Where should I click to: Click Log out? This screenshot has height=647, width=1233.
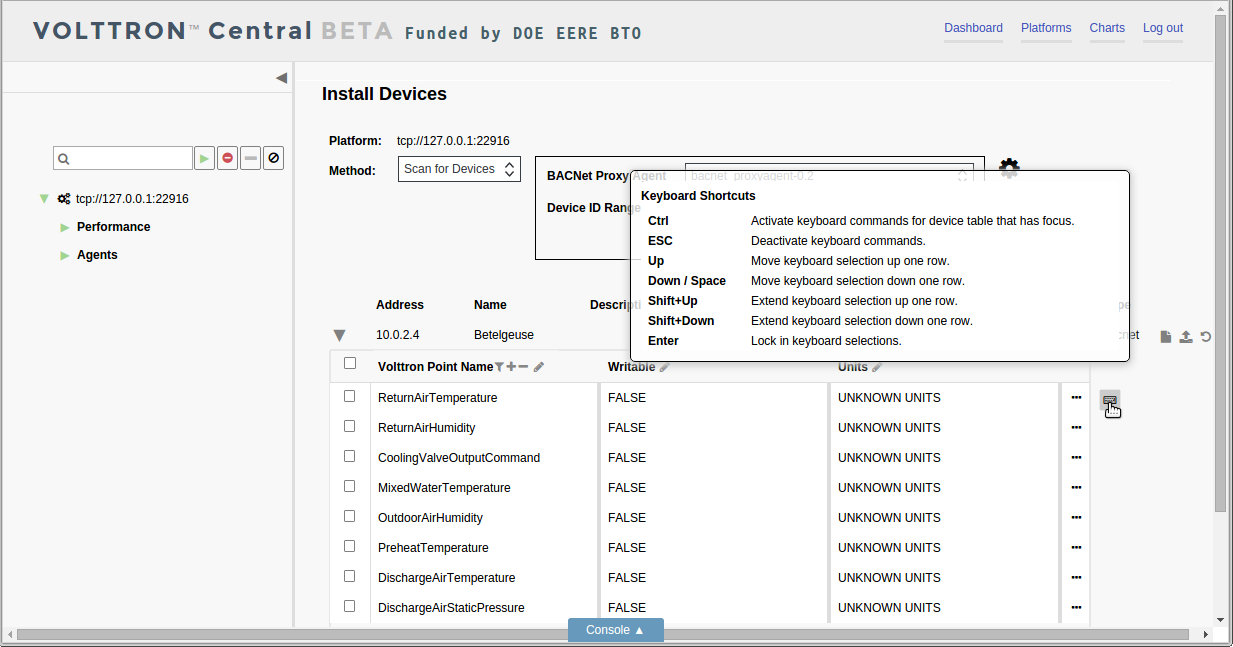coord(1163,28)
